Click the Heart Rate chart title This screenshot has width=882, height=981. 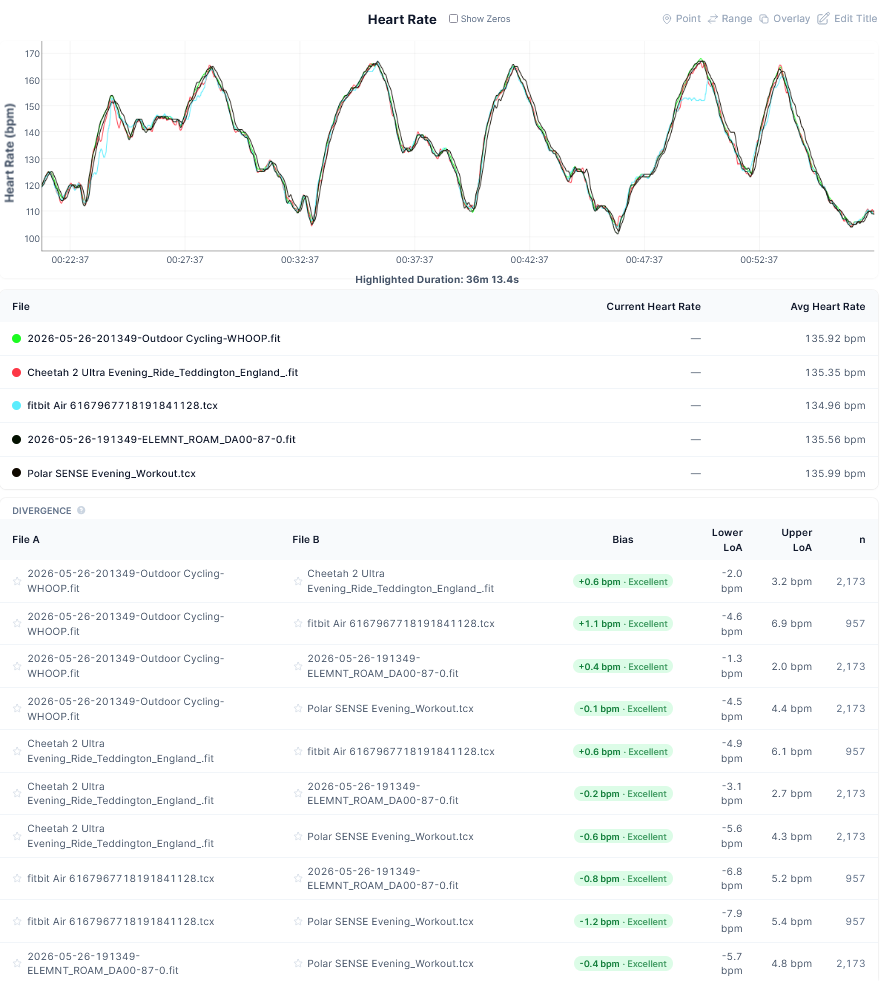[402, 19]
